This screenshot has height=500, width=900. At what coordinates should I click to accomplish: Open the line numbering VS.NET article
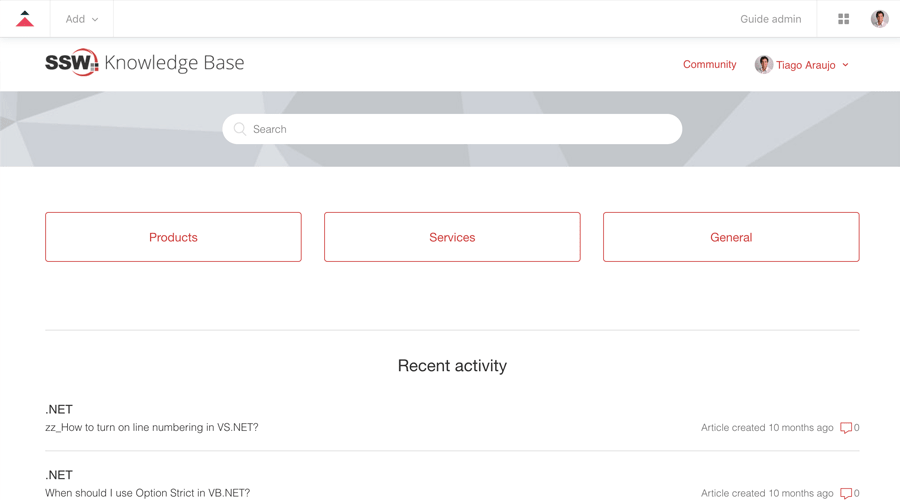pos(152,428)
